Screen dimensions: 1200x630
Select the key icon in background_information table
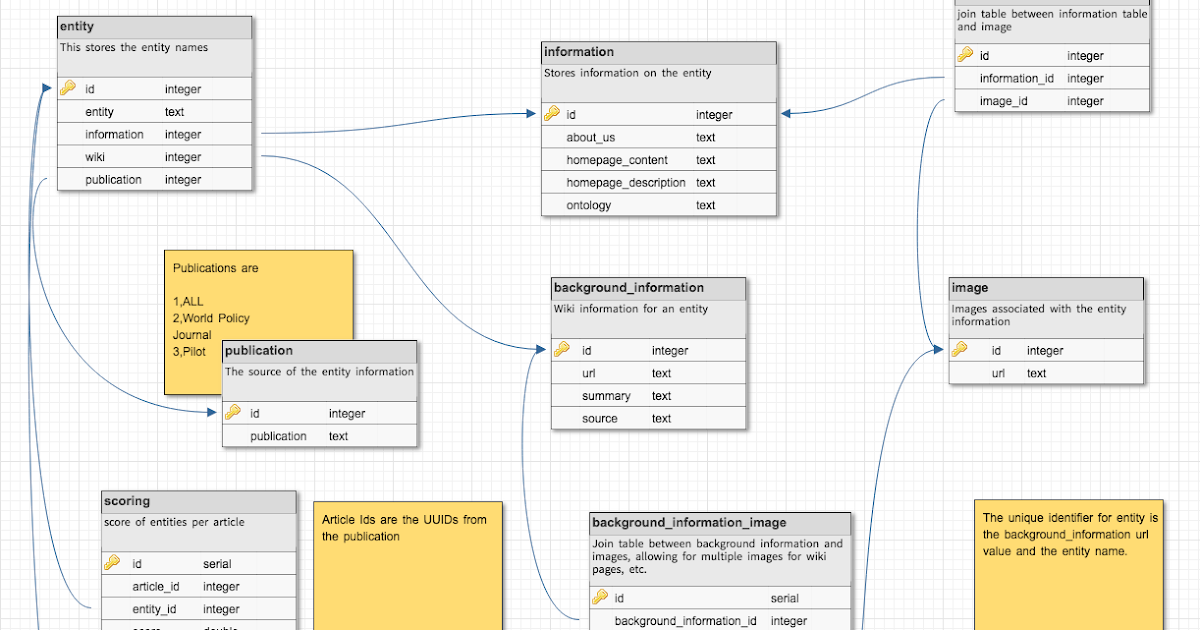[562, 349]
